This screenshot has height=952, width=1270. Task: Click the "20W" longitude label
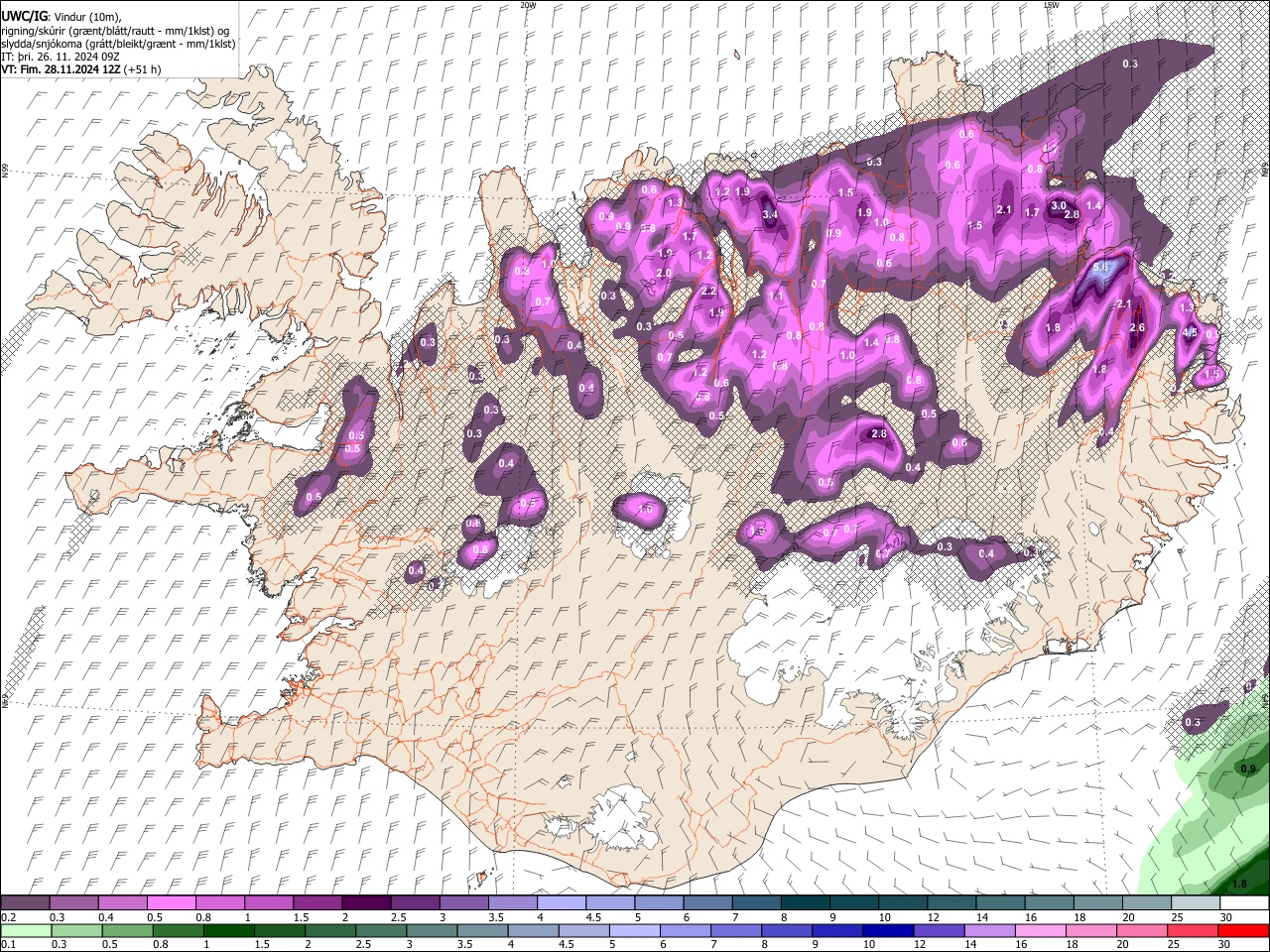527,5
